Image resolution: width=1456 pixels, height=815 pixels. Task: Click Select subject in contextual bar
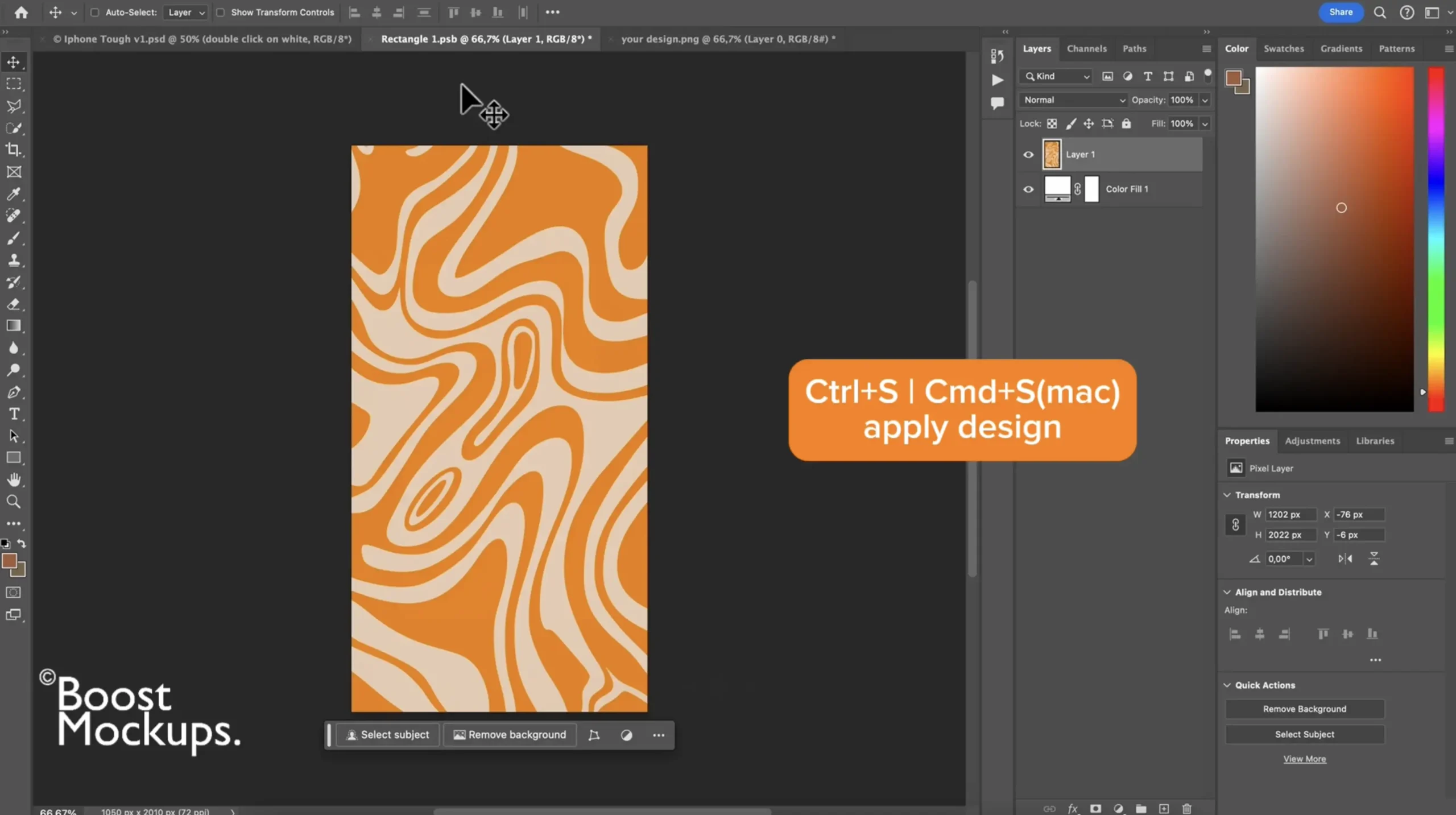coord(387,735)
